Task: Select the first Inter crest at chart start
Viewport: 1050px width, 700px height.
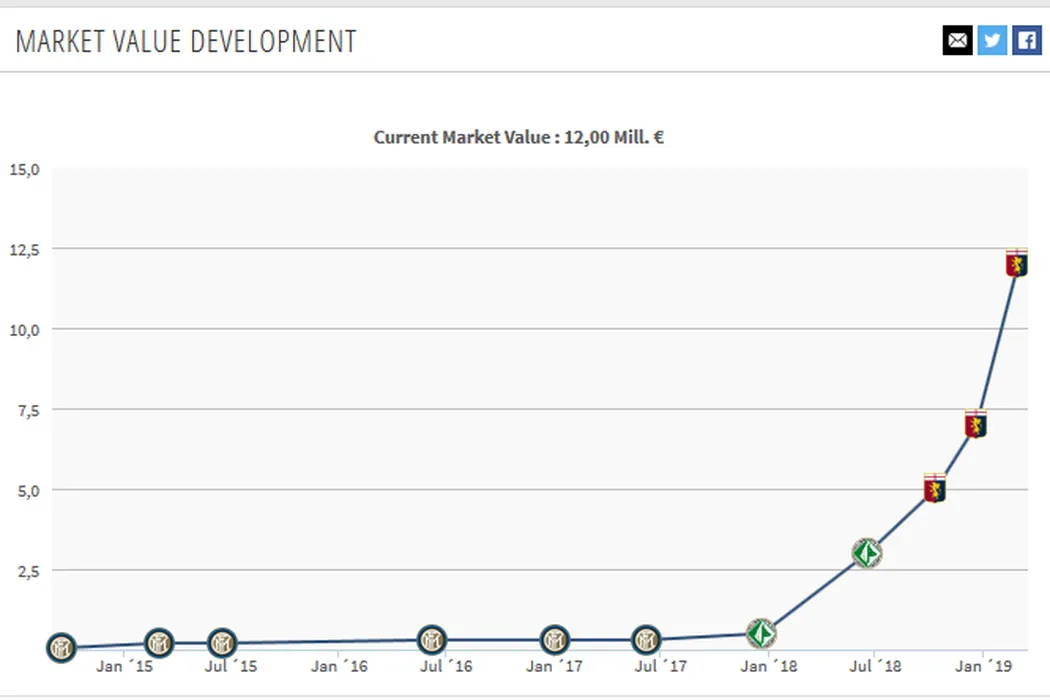Action: 61,647
